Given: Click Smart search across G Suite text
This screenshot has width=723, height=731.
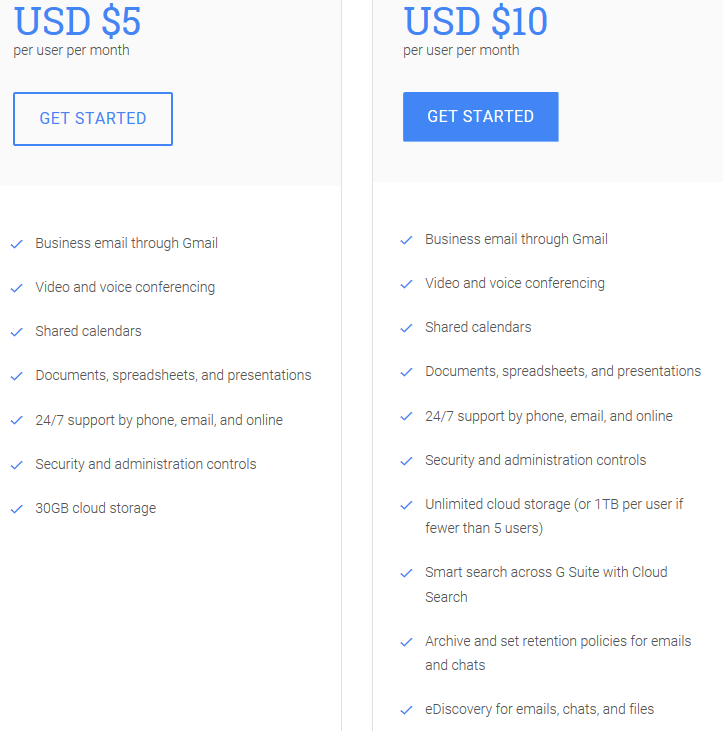Looking at the screenshot, I should pos(545,572).
